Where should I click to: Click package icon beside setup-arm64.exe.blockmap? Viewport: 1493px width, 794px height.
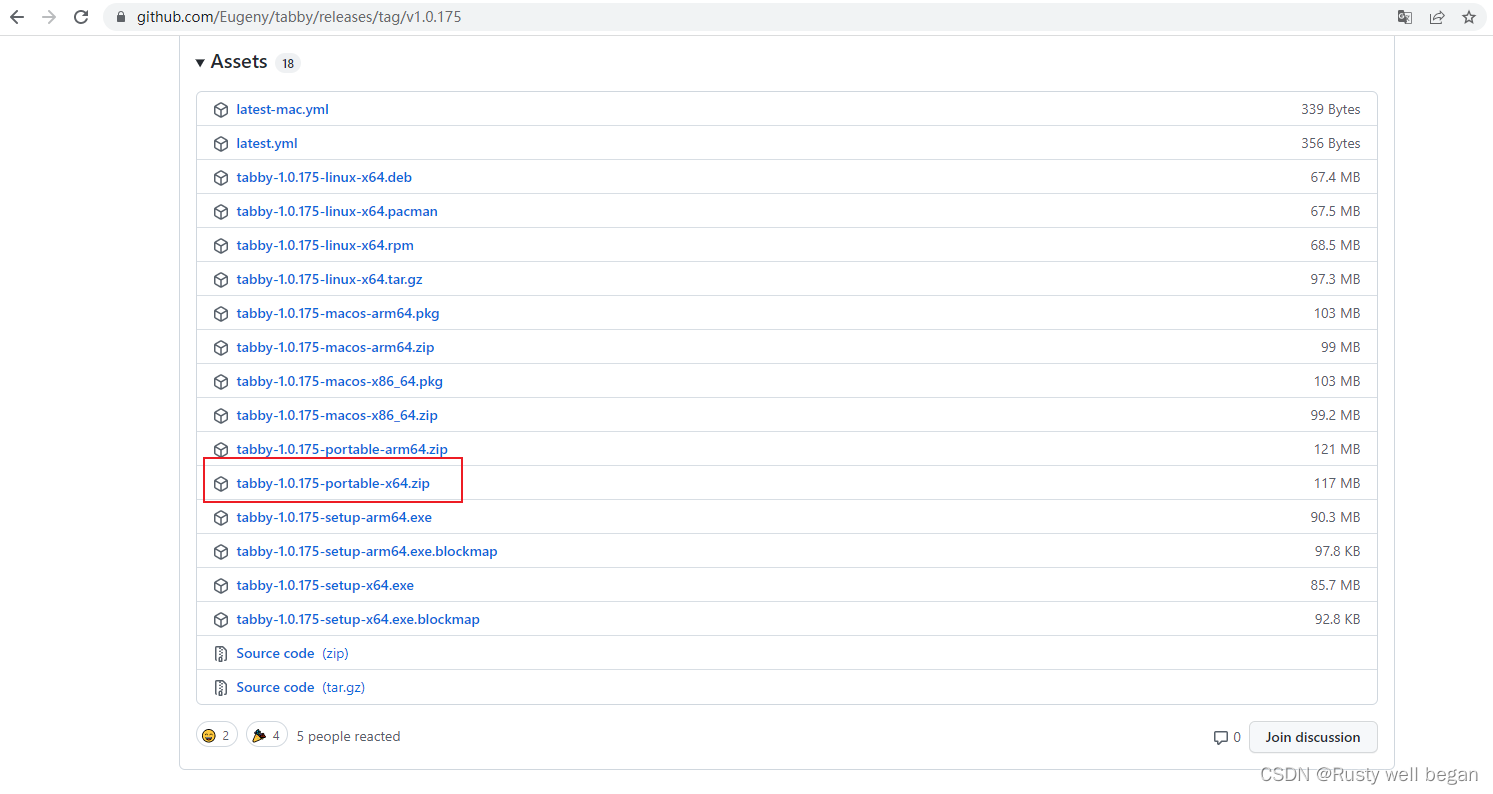221,551
